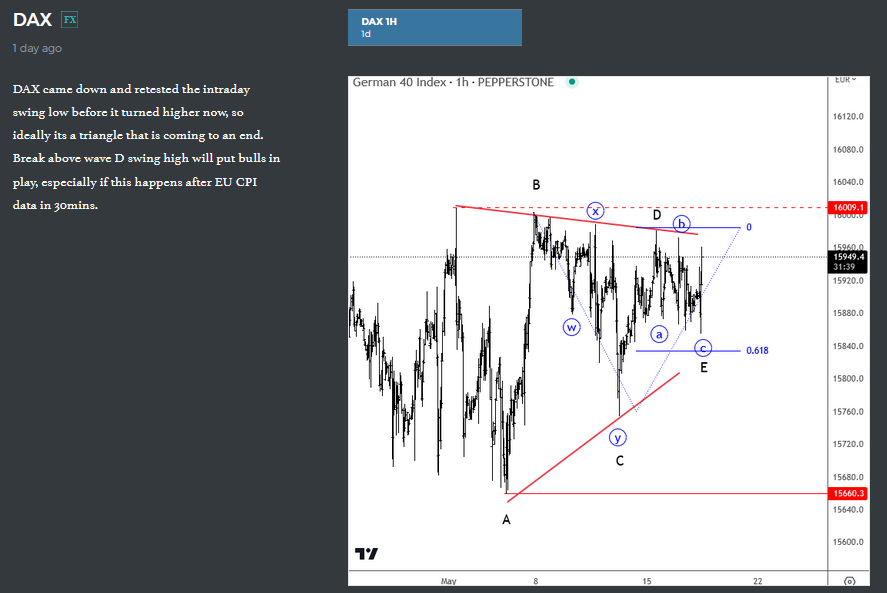Click the 15600.0 price axis value
This screenshot has height=593, width=887.
coord(848,542)
